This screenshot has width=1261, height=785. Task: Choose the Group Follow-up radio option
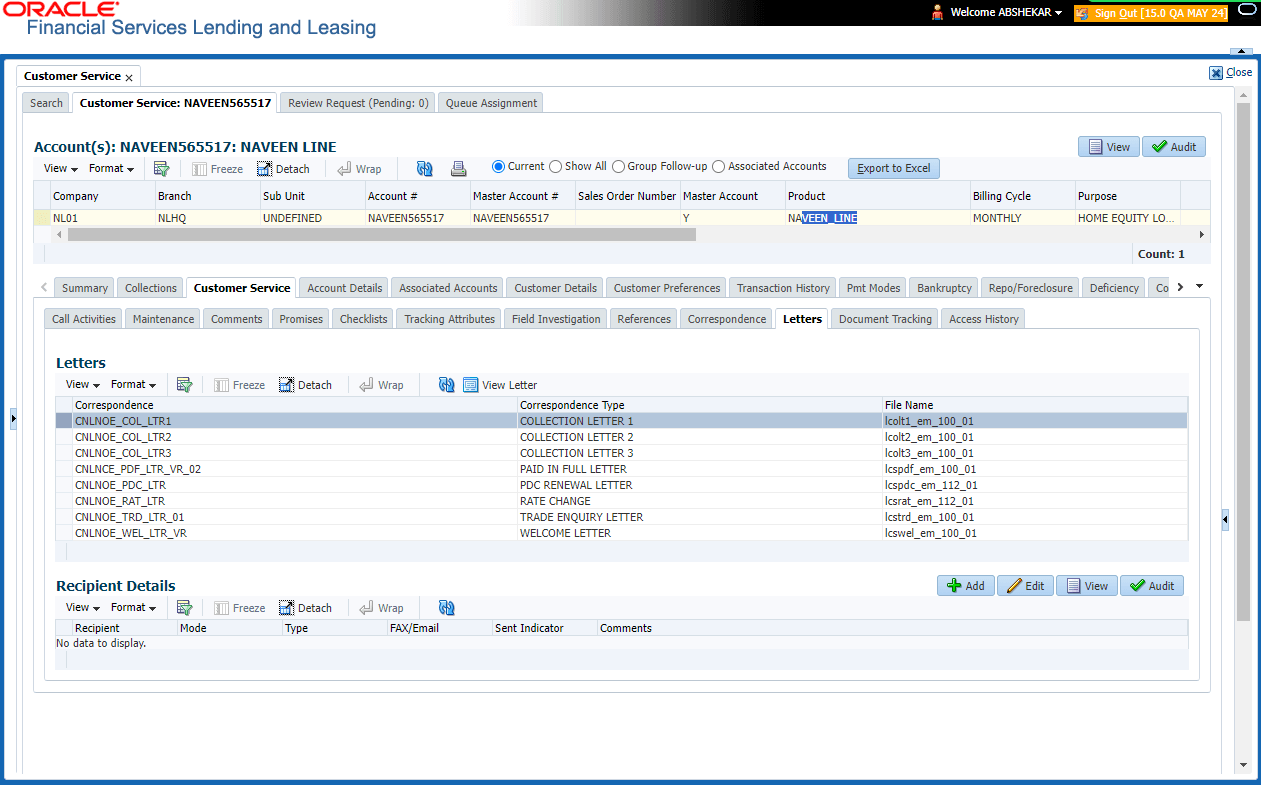[x=619, y=167]
